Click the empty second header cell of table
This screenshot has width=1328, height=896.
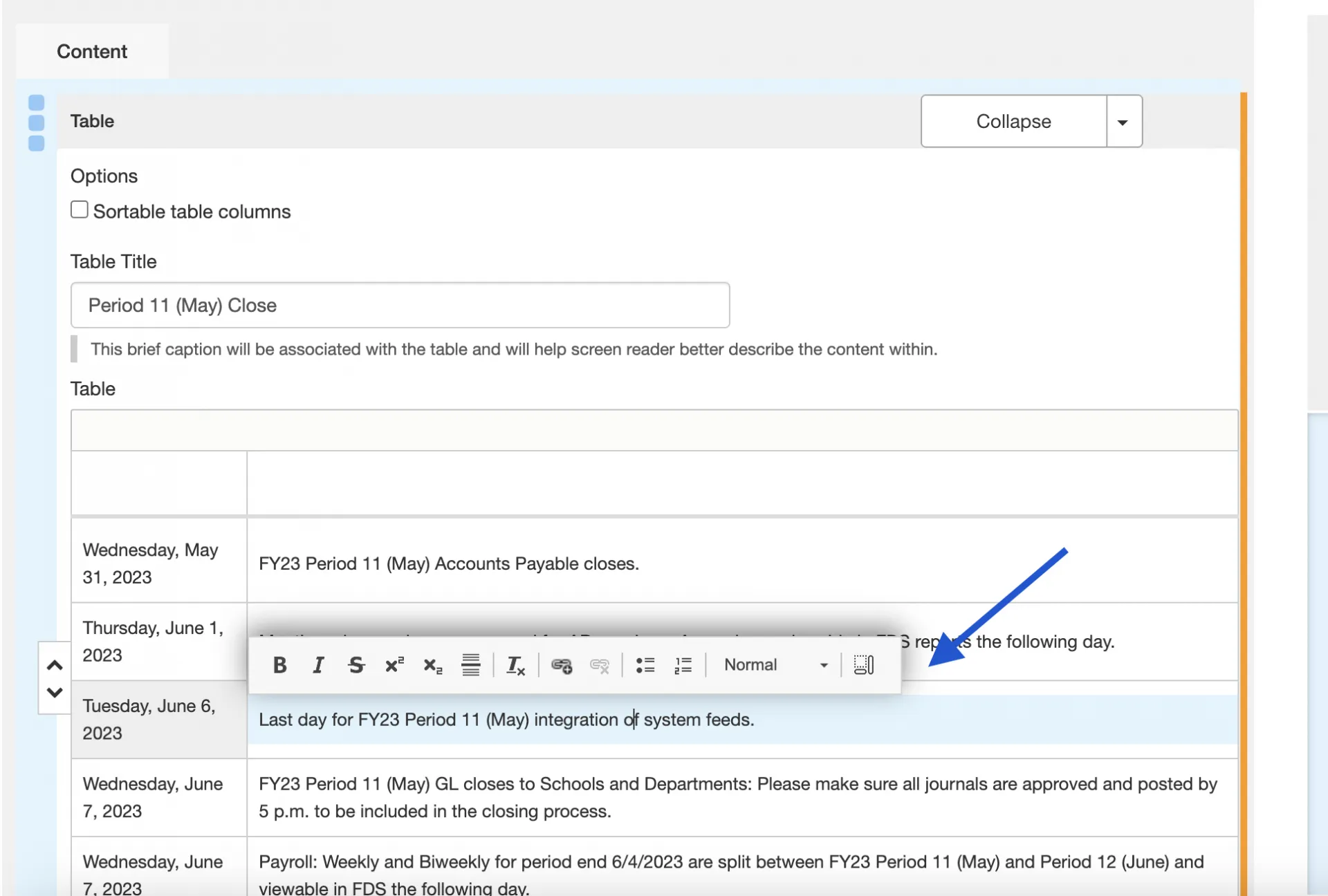[743, 483]
